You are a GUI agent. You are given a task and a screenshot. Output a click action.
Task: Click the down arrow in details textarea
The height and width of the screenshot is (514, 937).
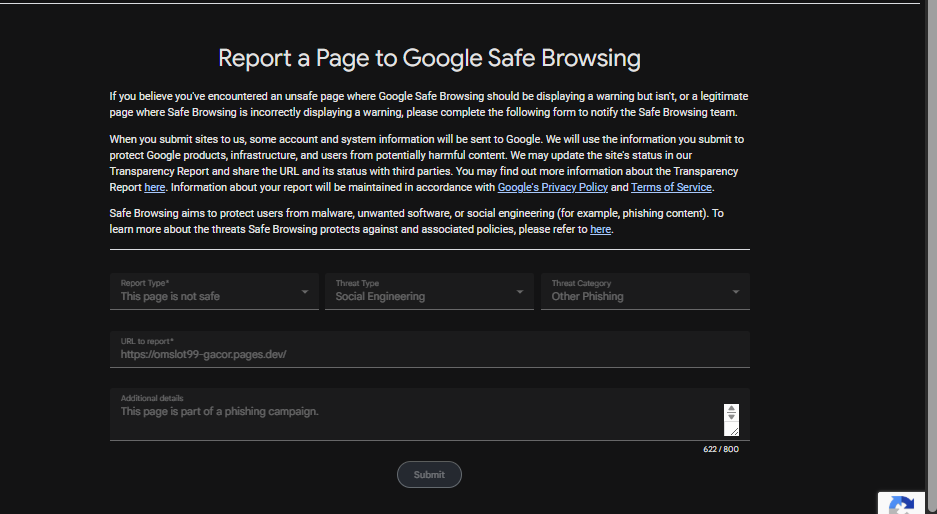point(731,417)
